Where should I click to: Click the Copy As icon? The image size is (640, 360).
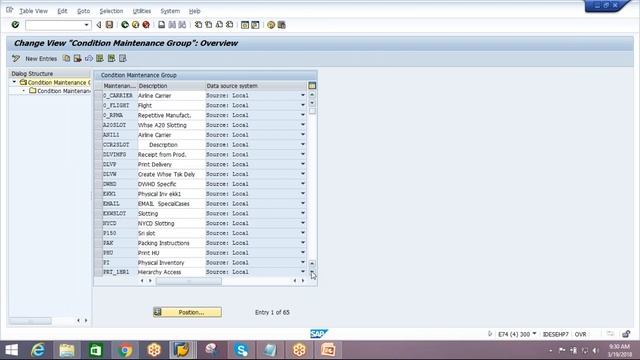tap(66, 58)
